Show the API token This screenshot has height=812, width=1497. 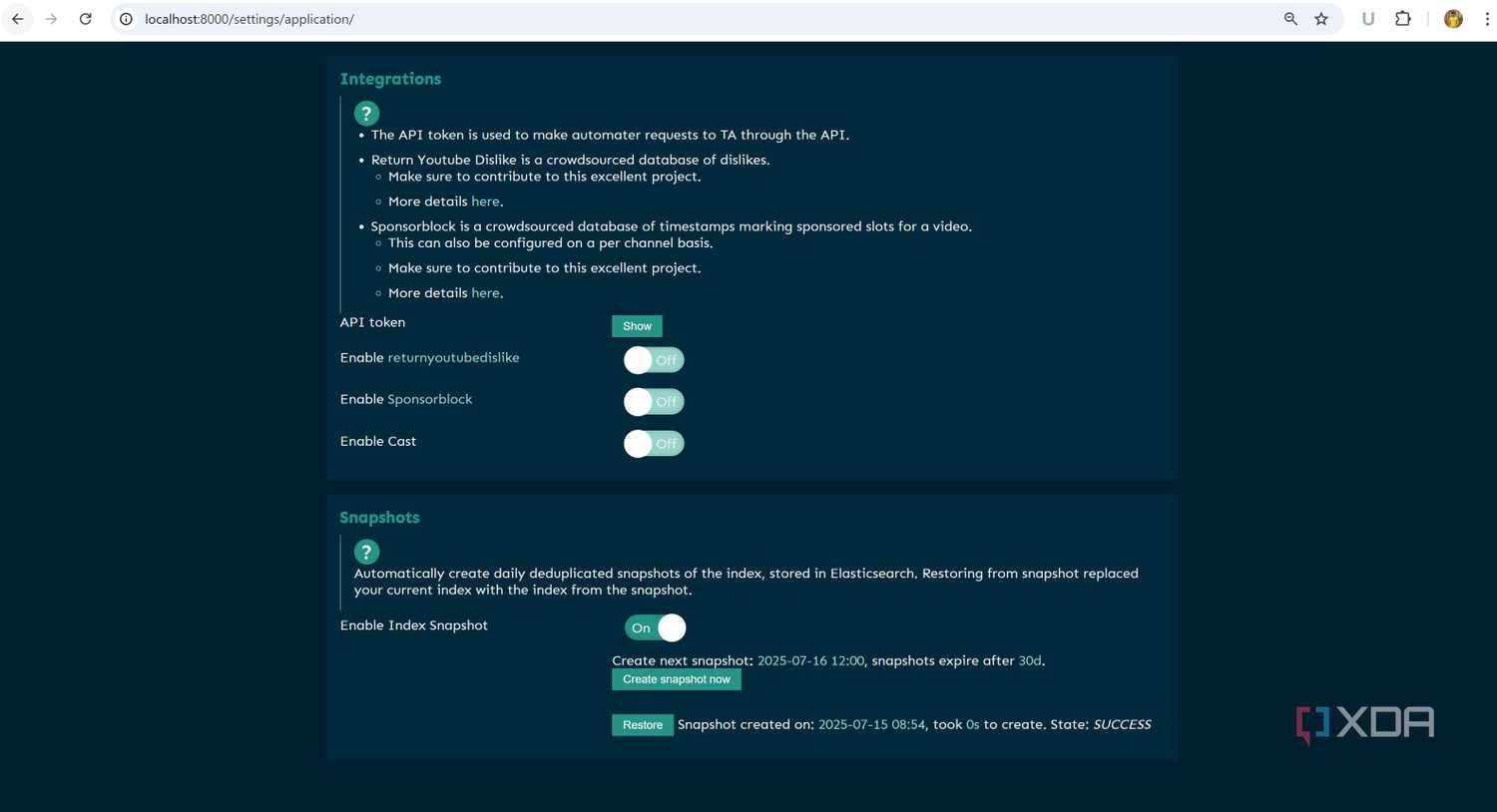coord(637,326)
